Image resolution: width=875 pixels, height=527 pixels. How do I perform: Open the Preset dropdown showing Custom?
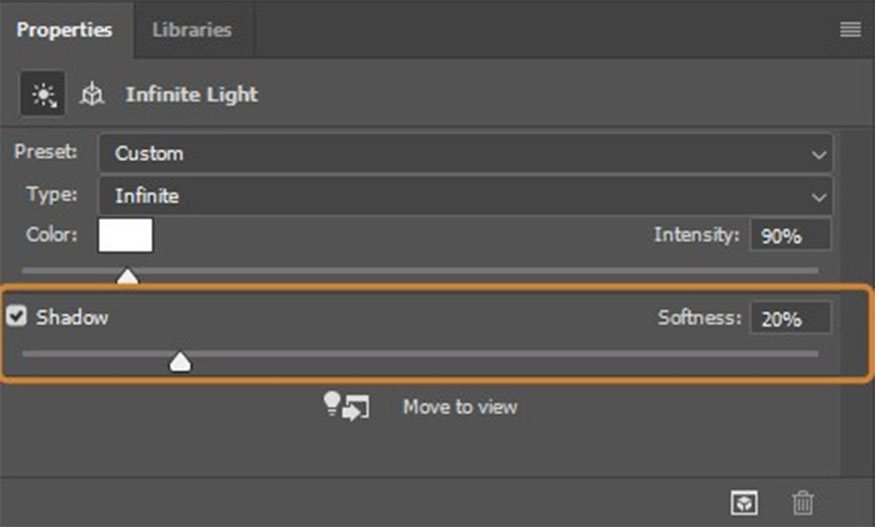tap(465, 154)
